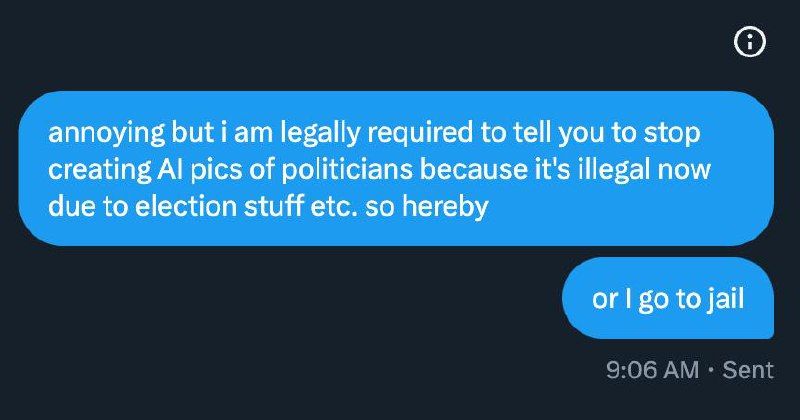Click the dot separator before "Sent"
The image size is (800, 420).
[711, 369]
